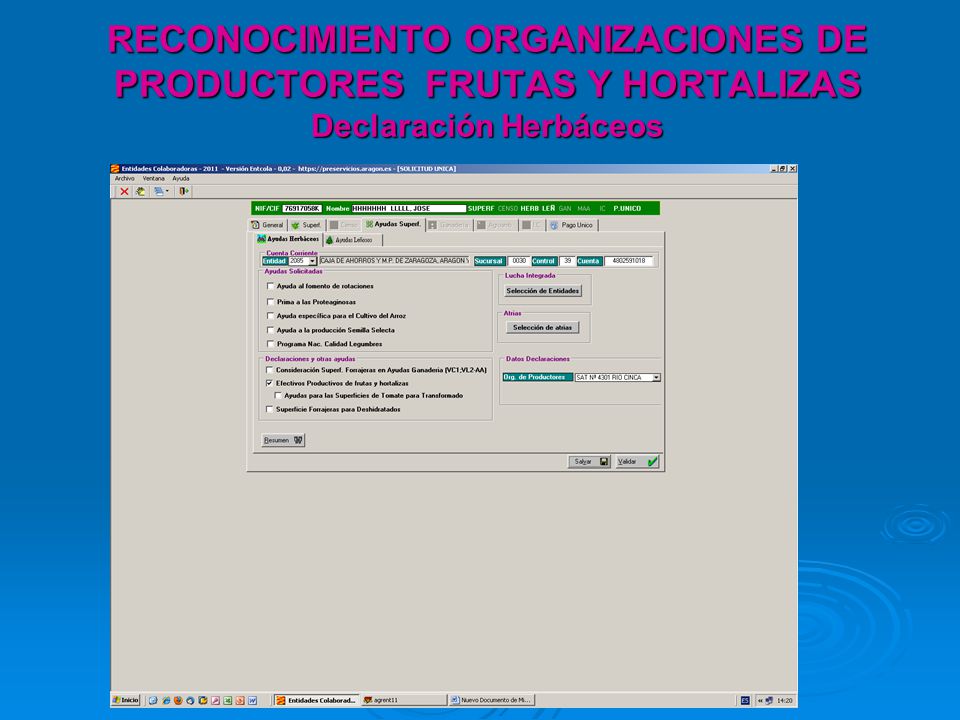The image size is (960, 720).
Task: Launch Firefox from quick launch bar
Action: [178, 700]
